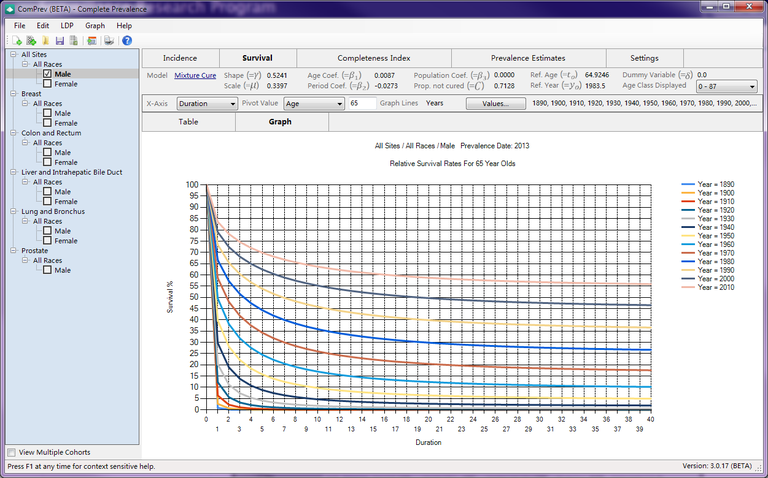Click the save-as icon next to floppy disk
Viewport: 768px width, 478px height.
click(x=74, y=40)
